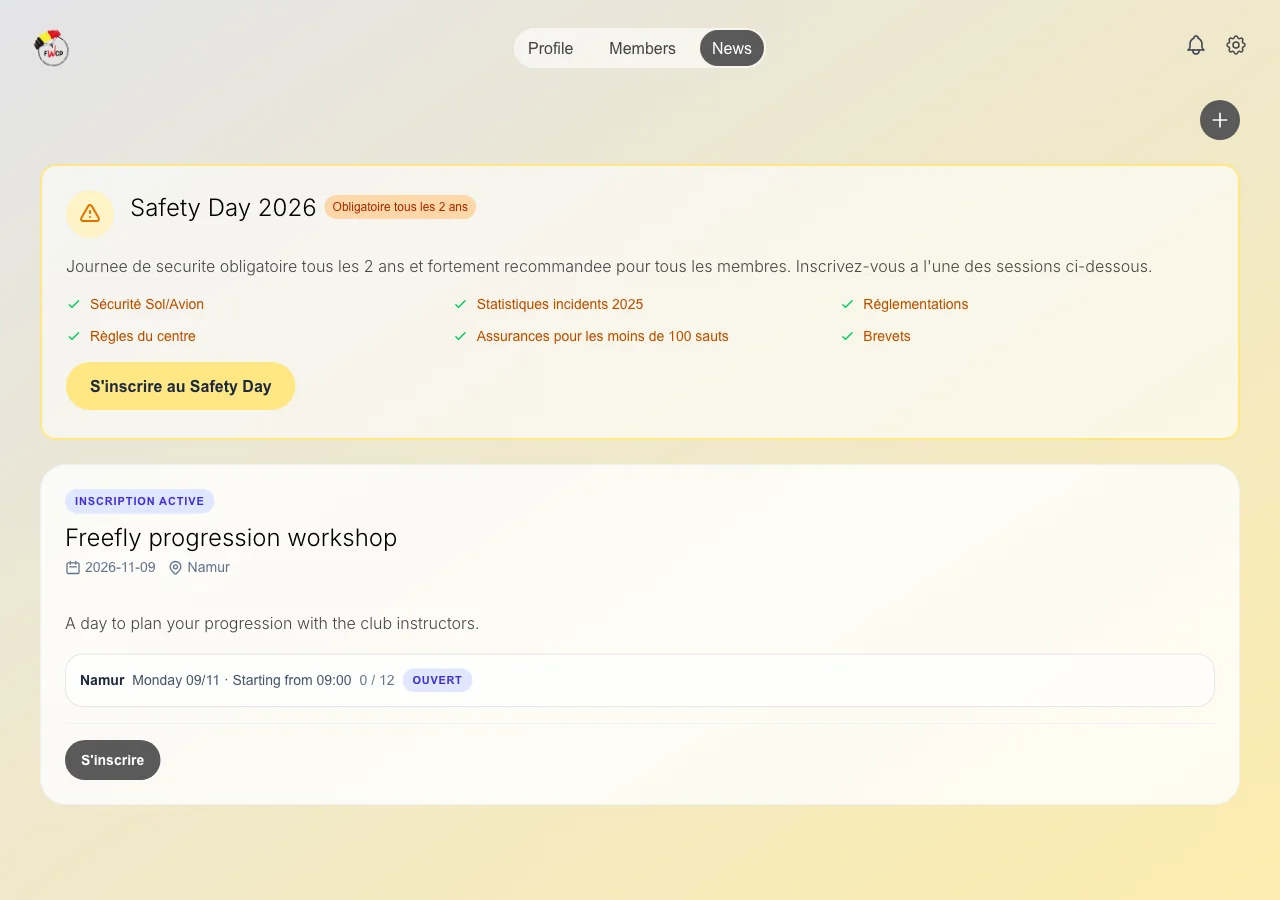Viewport: 1280px width, 900px height.
Task: Click the Safety Day 2026 heading
Action: tap(223, 207)
